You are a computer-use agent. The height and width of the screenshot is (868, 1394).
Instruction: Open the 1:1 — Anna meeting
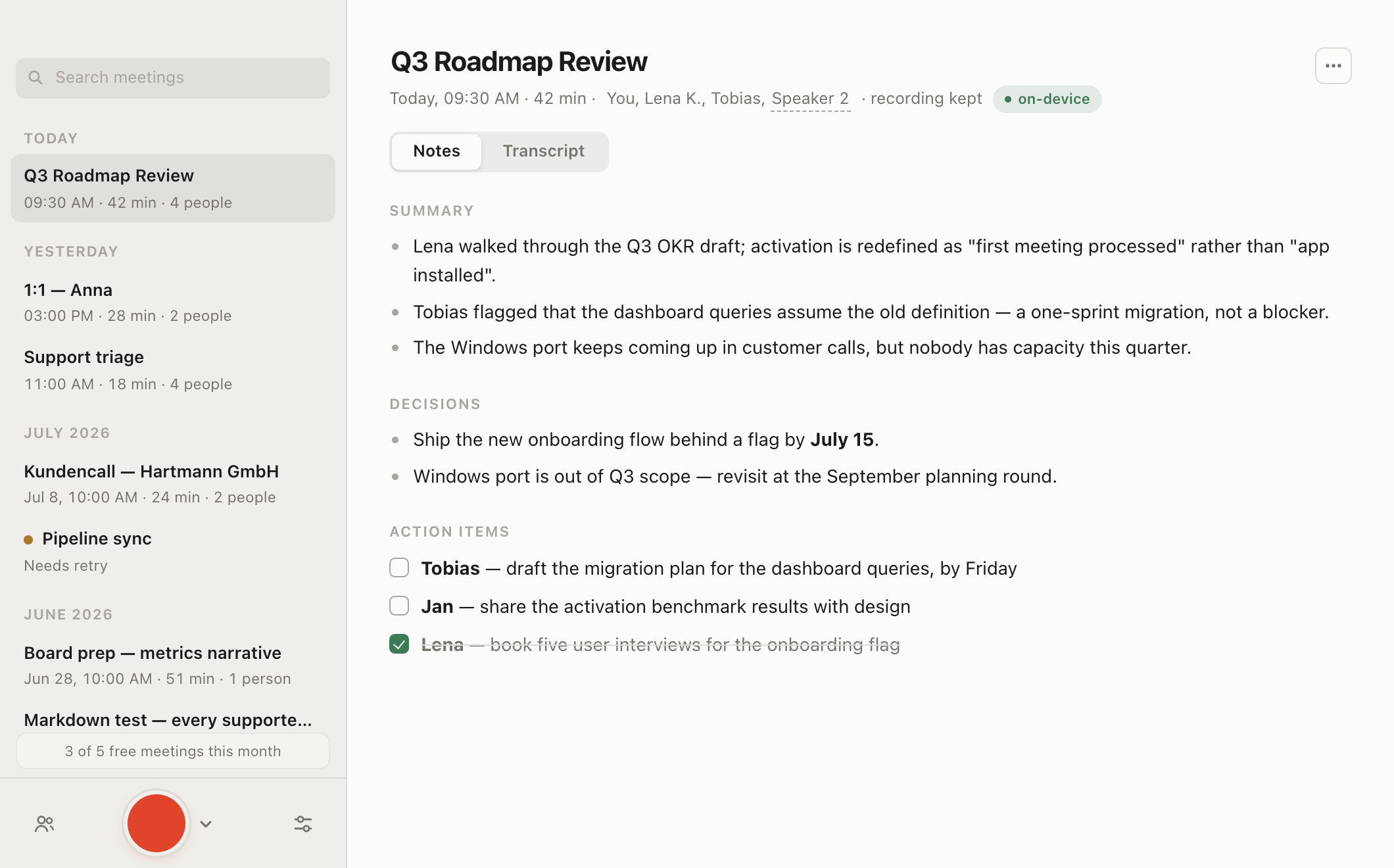click(173, 302)
